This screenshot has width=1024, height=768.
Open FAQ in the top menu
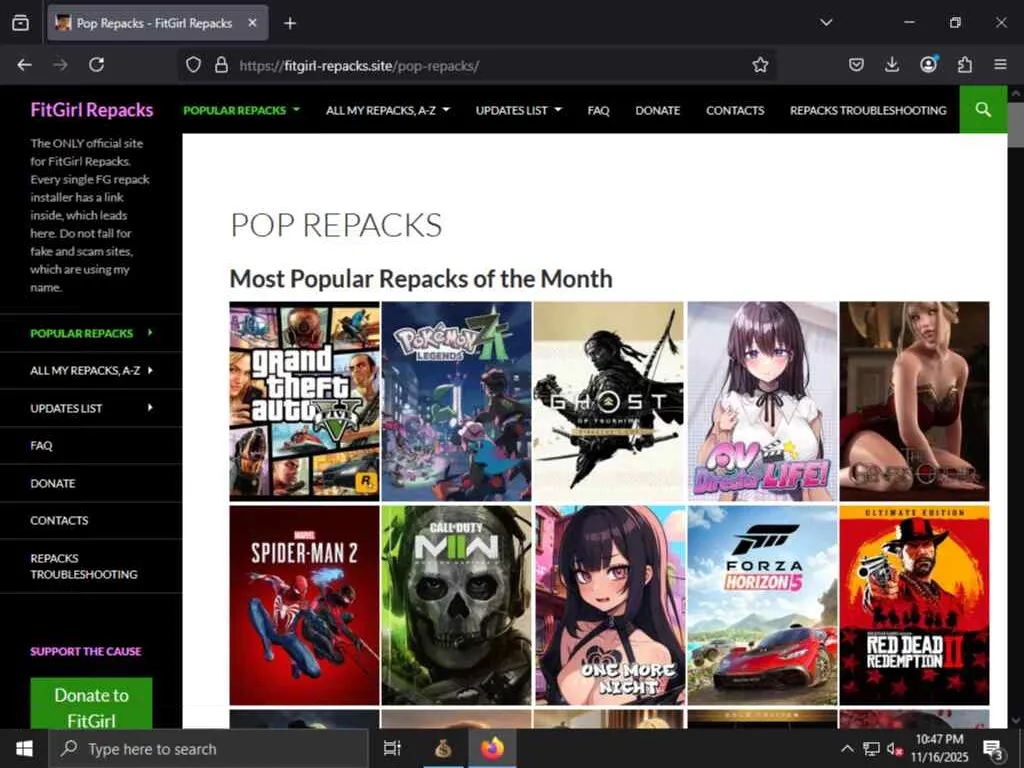coord(598,110)
